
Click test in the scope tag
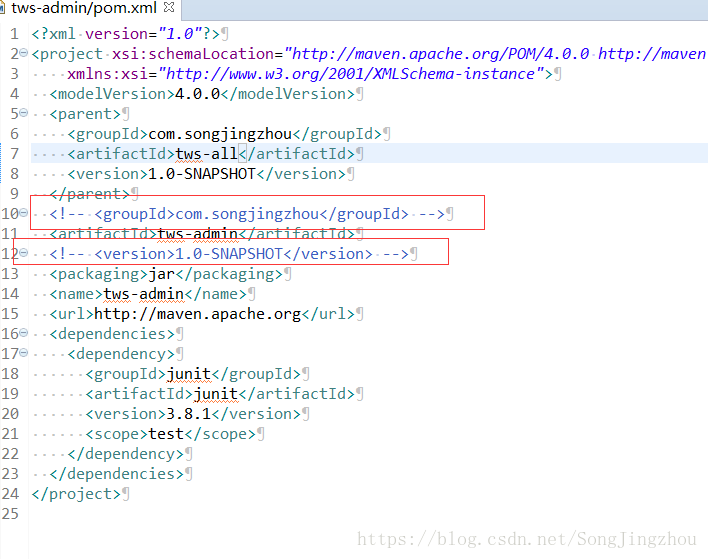166,434
